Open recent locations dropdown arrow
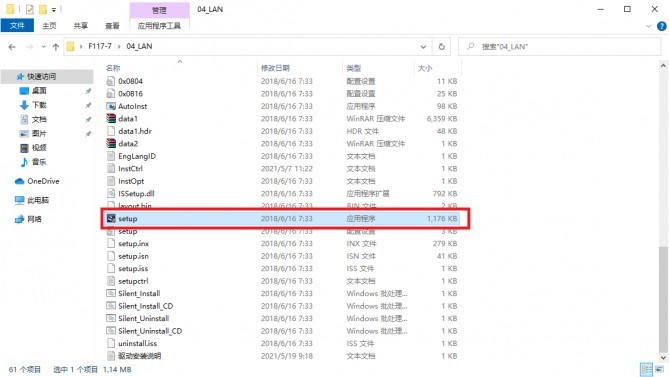Image resolution: width=669 pixels, height=377 pixels. coord(43,46)
